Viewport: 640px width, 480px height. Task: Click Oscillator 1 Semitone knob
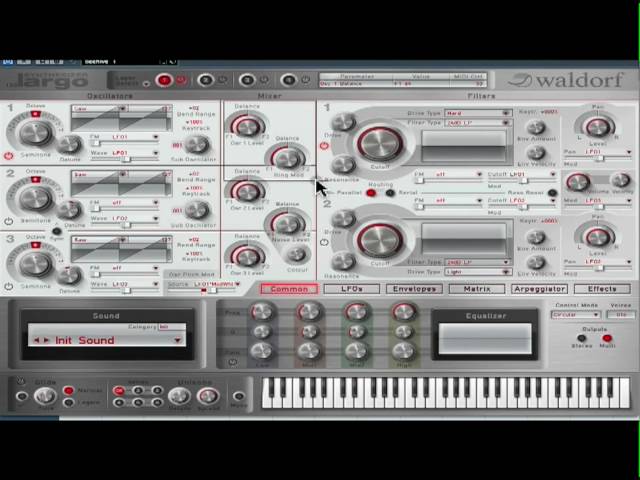click(36, 133)
